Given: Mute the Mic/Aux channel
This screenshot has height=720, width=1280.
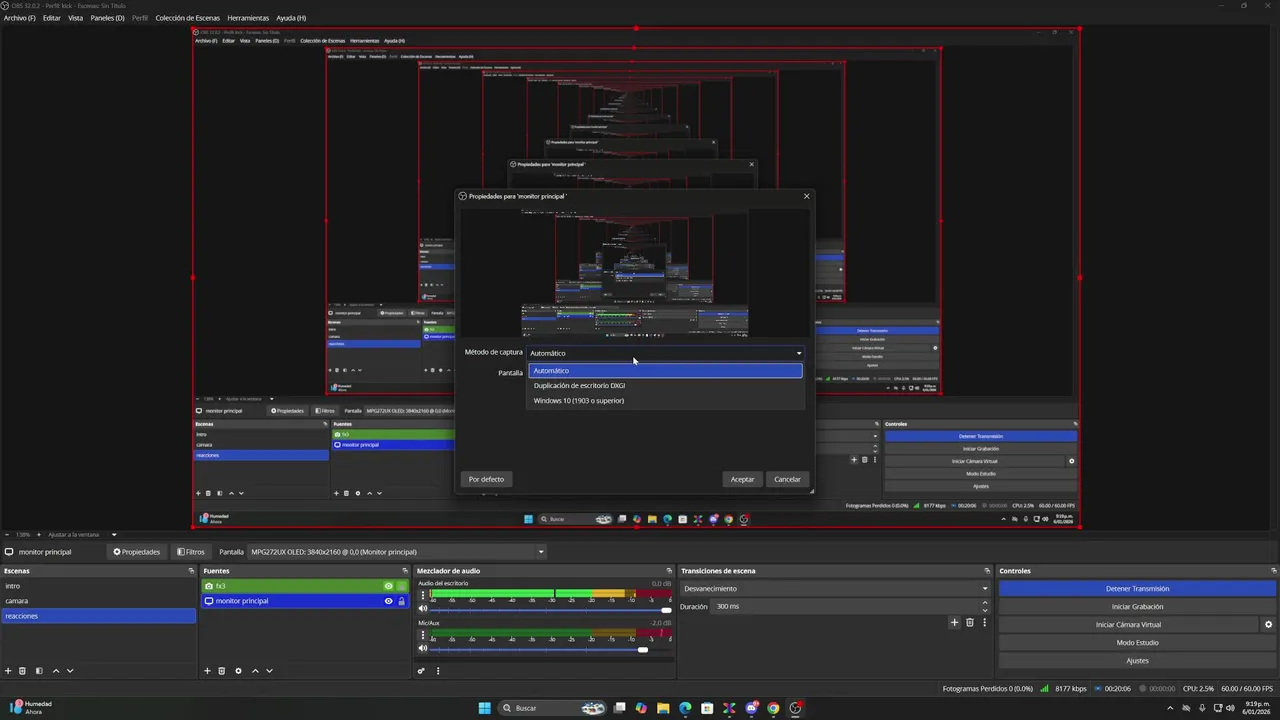Looking at the screenshot, I should tap(423, 649).
